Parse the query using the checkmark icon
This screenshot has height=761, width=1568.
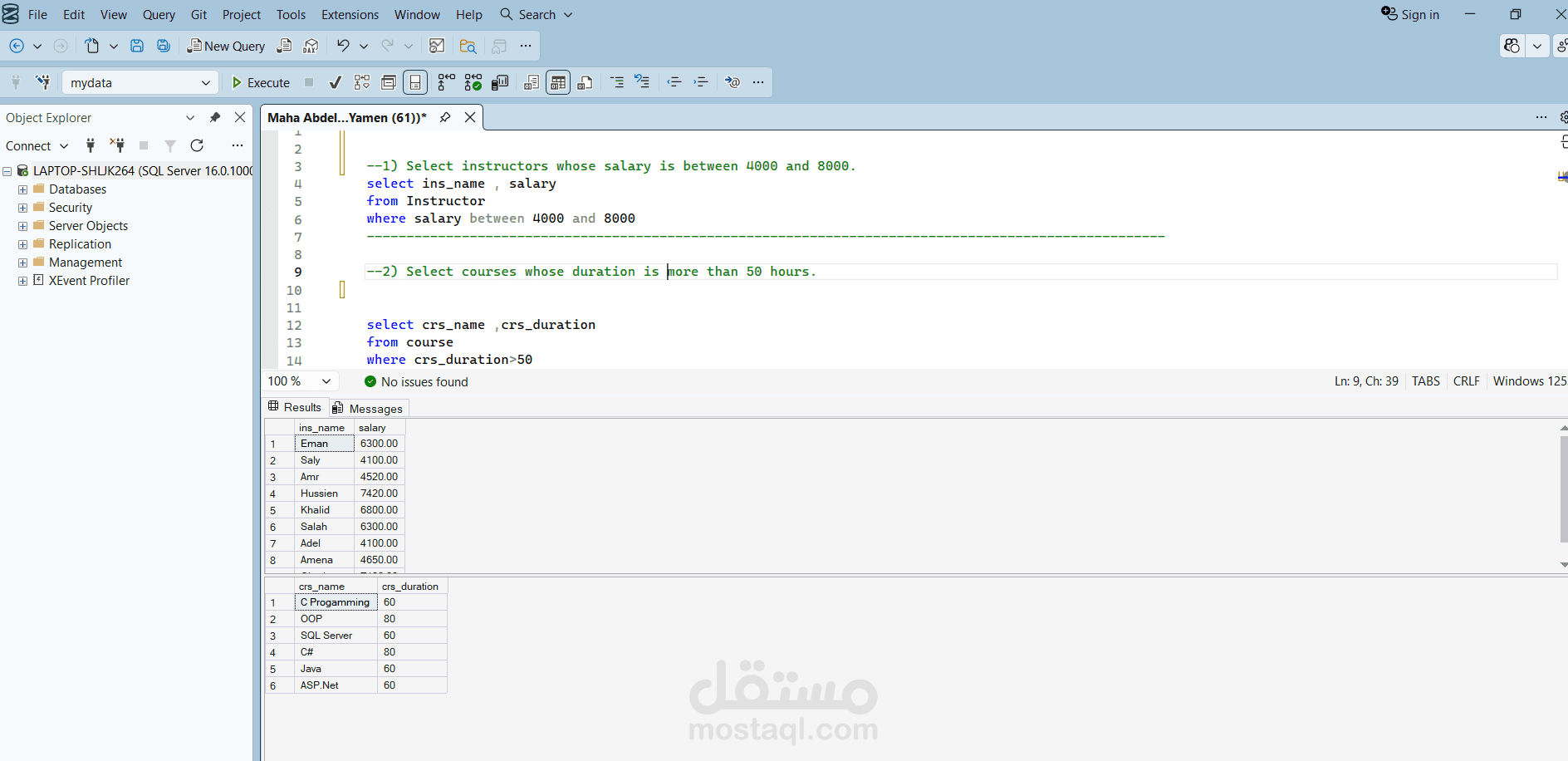336,81
